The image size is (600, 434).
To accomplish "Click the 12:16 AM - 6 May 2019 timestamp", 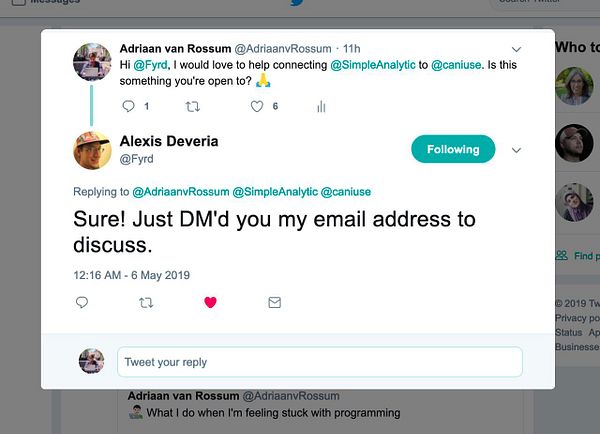I will pos(132,275).
